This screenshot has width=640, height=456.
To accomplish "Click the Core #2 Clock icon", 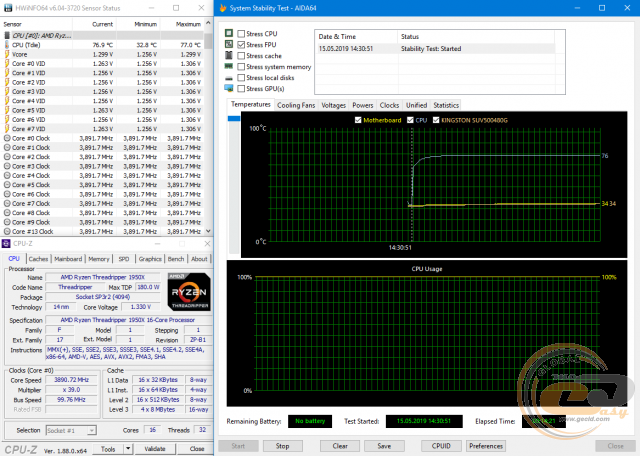I will tap(7, 157).
